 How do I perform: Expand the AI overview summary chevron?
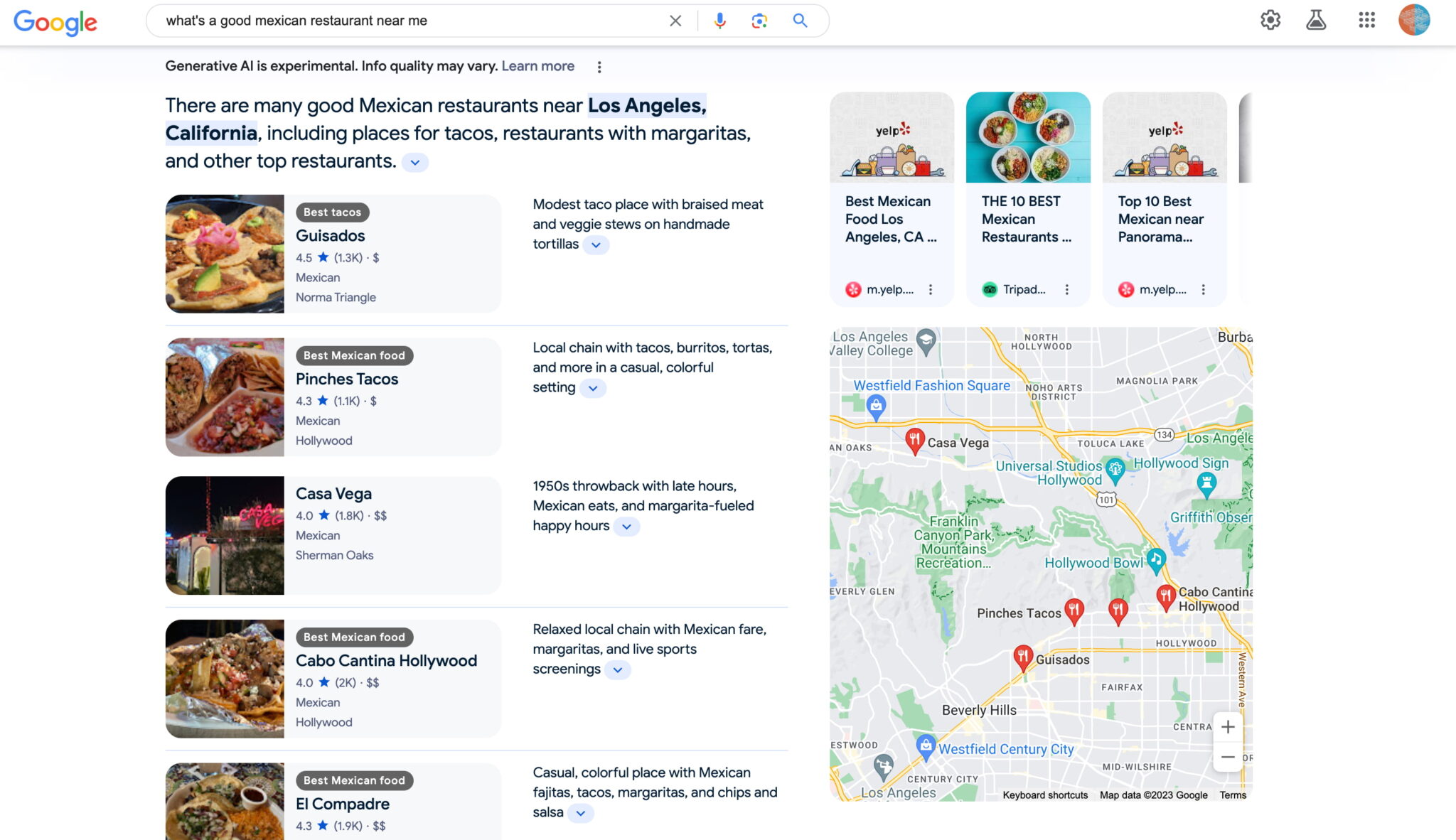pyautogui.click(x=416, y=163)
